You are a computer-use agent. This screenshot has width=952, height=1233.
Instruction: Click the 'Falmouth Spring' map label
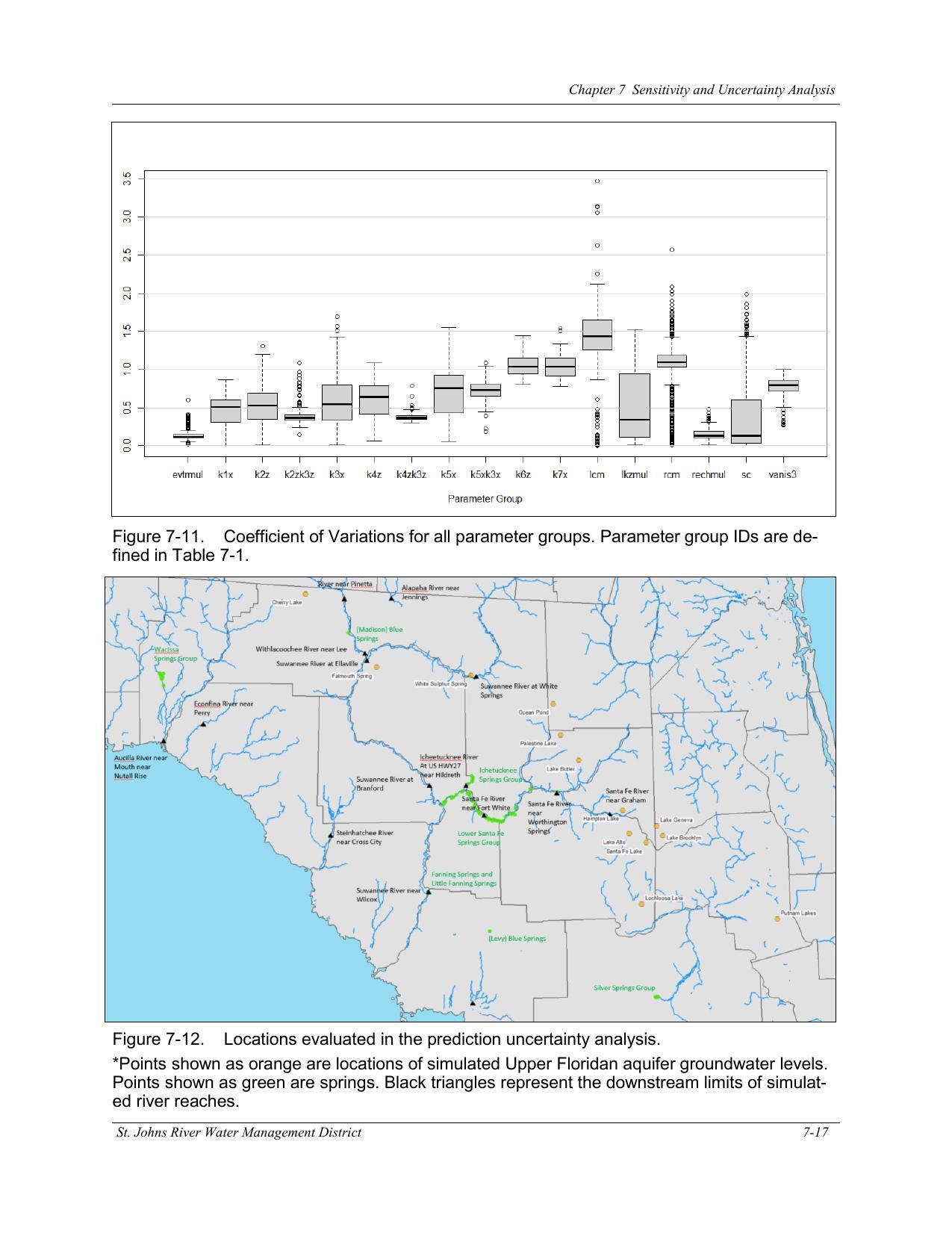point(352,676)
